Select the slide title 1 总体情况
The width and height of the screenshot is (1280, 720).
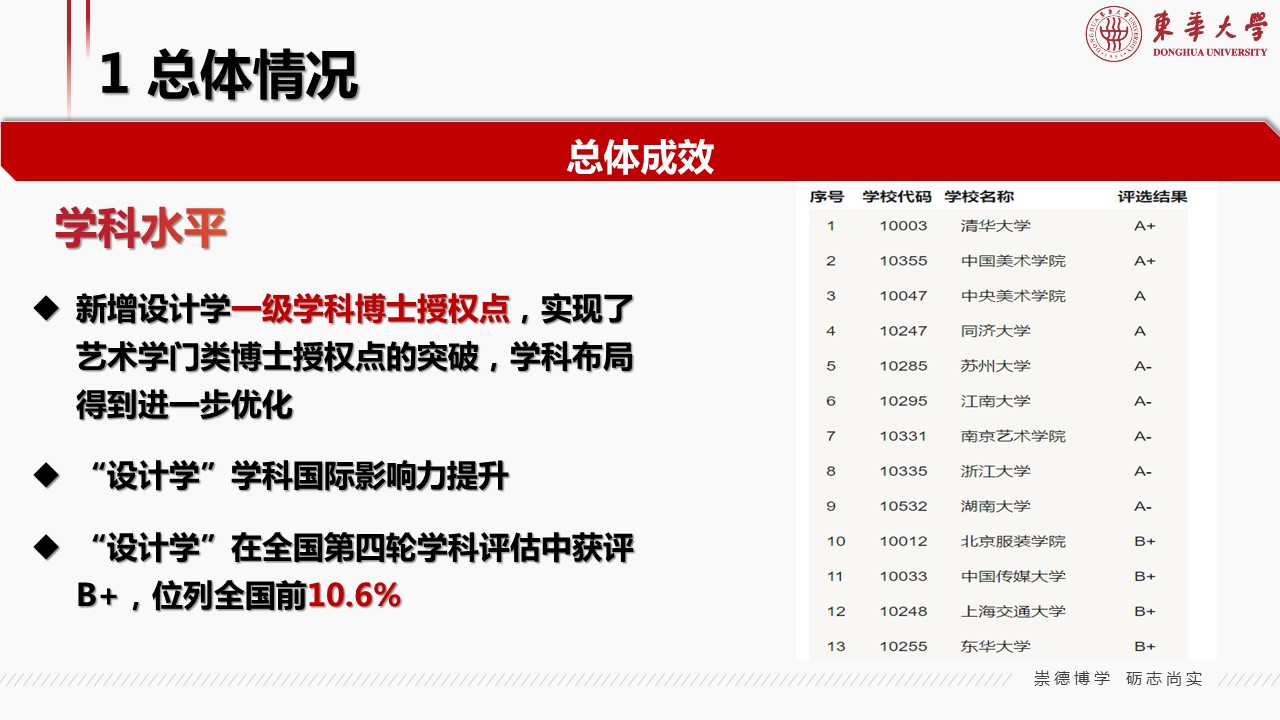[x=229, y=78]
